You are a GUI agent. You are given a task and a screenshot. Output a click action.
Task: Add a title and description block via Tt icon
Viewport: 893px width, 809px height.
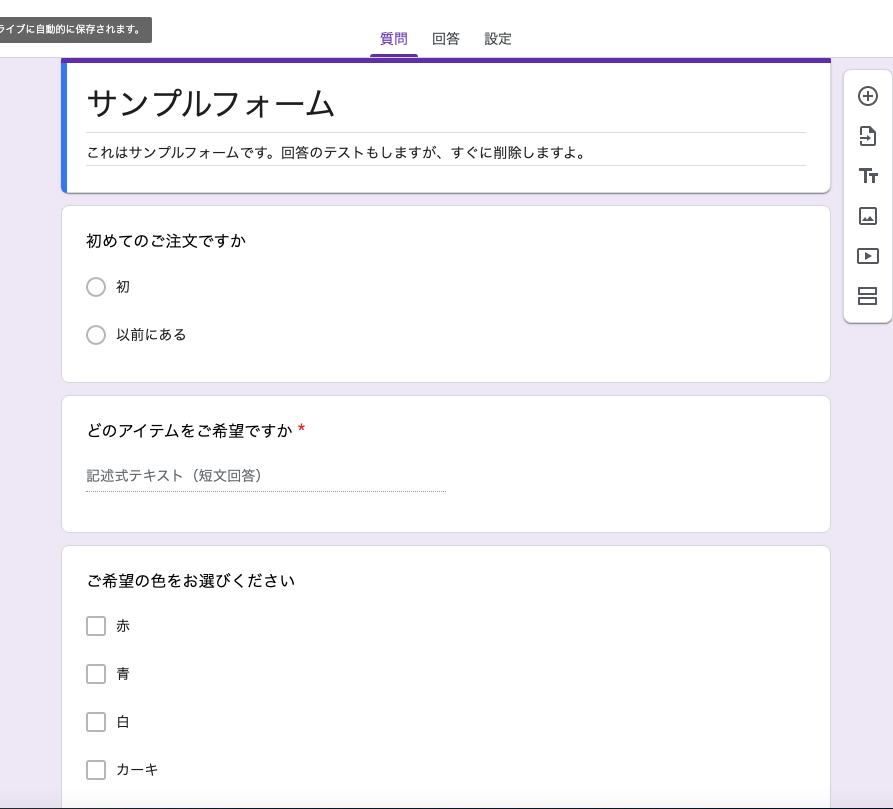[866, 176]
